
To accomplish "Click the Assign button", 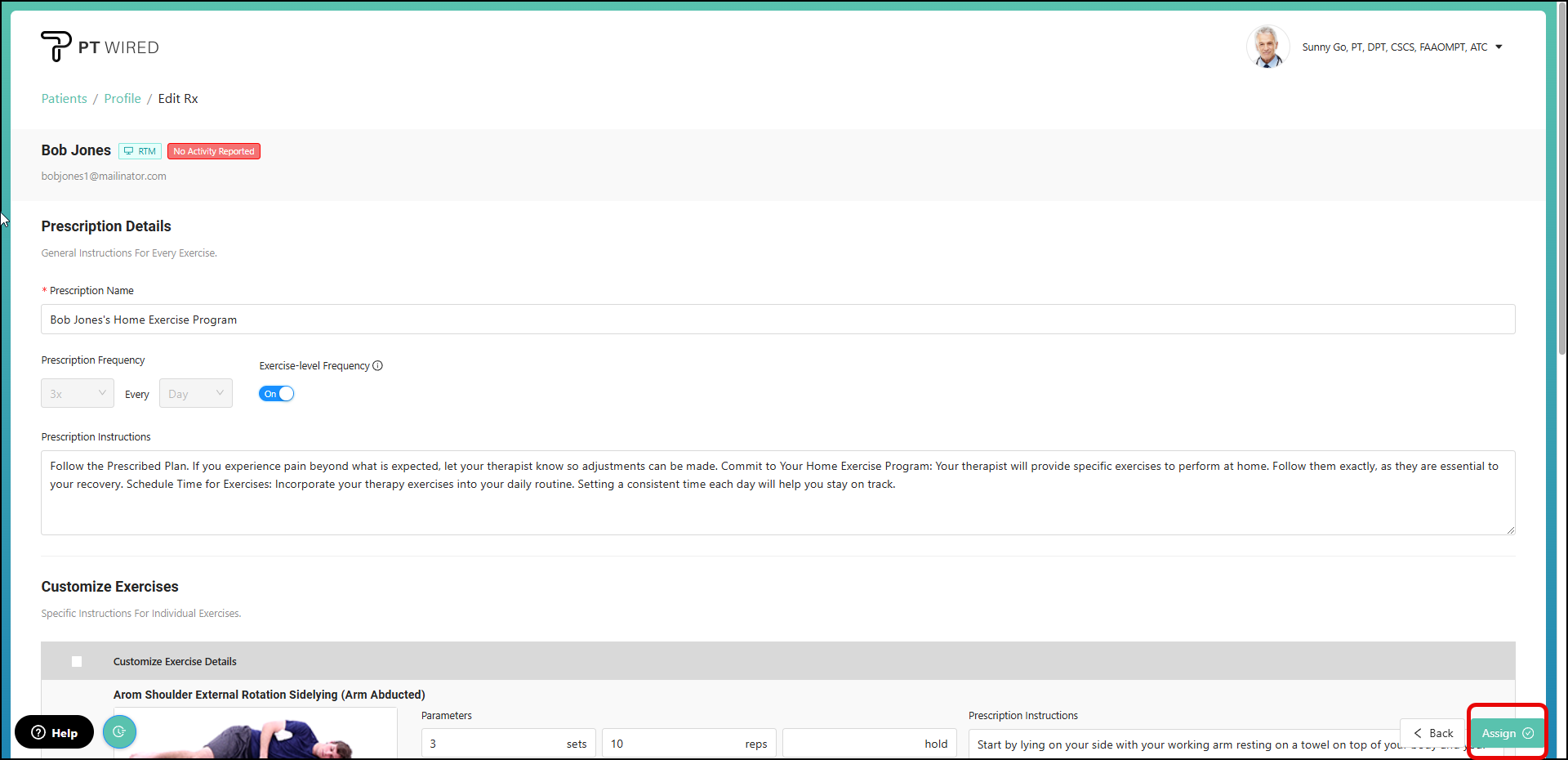I will pyautogui.click(x=1507, y=733).
